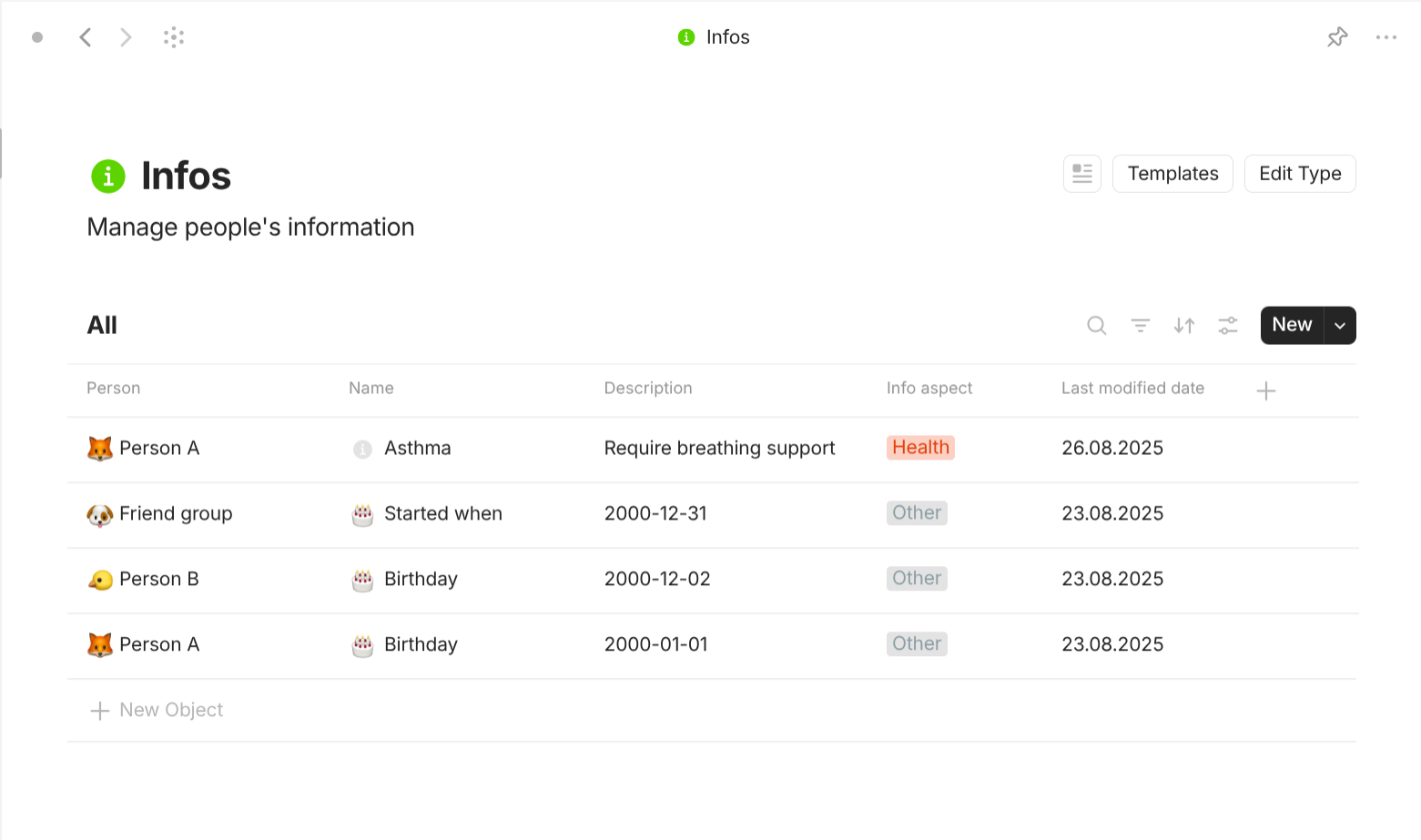Screen dimensions: 1421x840
Task: Open the search icon above the table
Action: click(1096, 325)
